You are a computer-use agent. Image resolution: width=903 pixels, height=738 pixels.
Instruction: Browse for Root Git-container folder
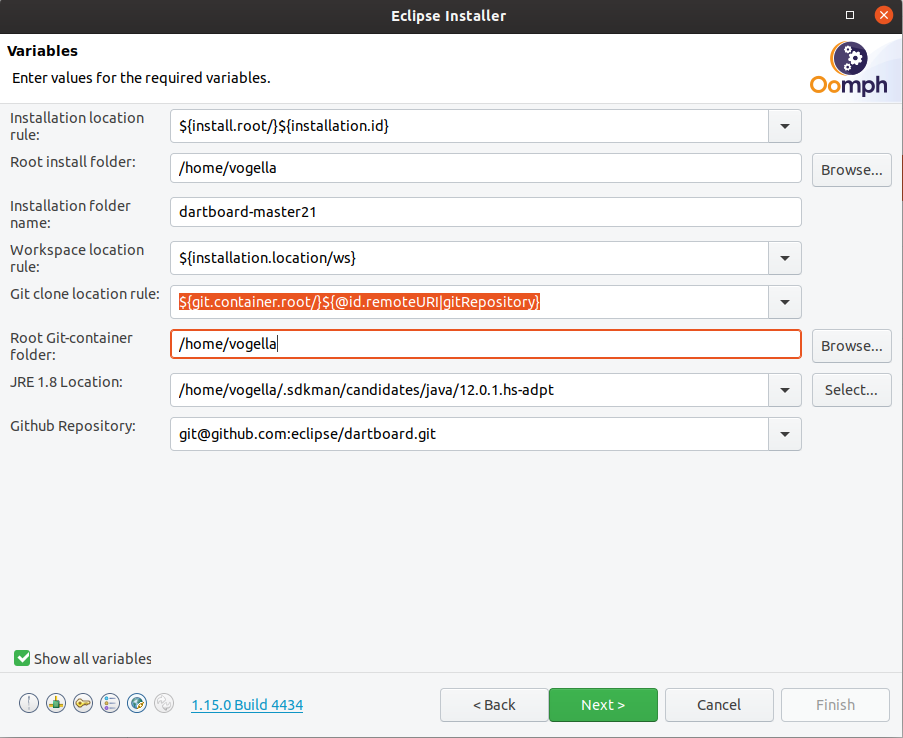tap(852, 346)
